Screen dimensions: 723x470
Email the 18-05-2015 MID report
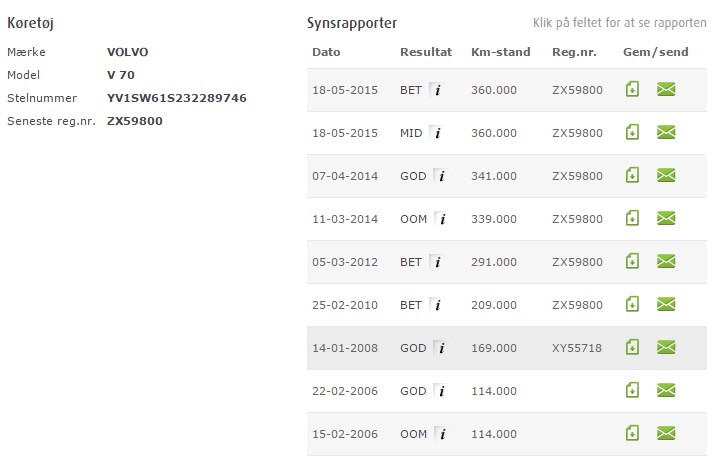[x=666, y=133]
